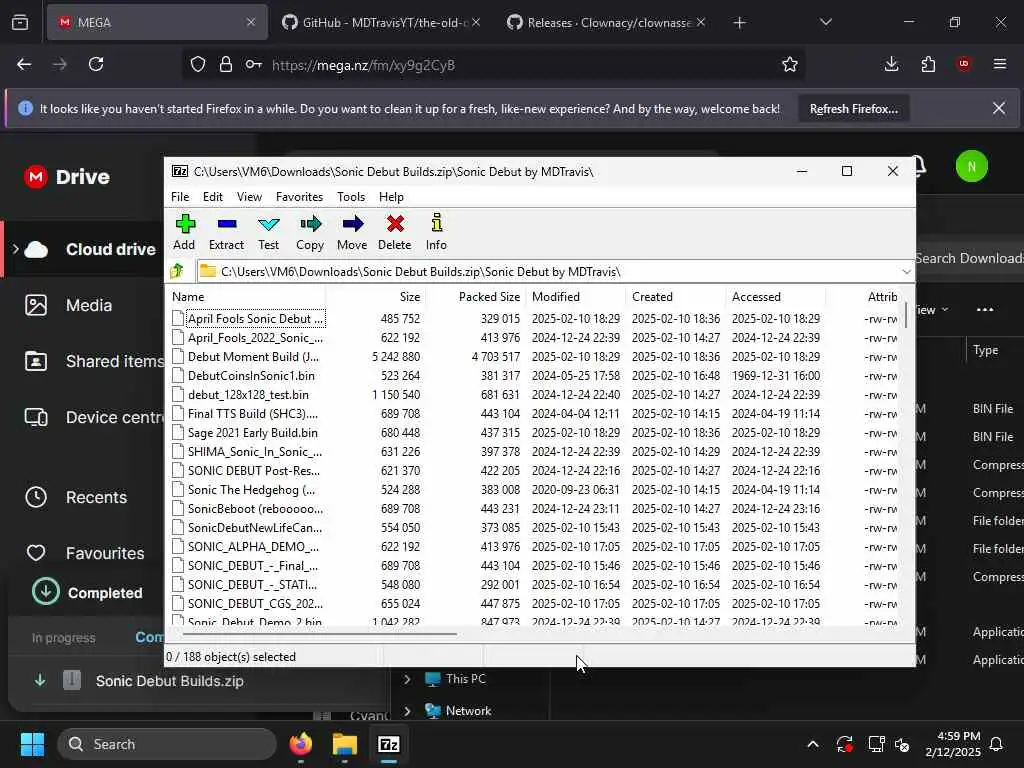Open the Info tool in 7-Zip
This screenshot has height=768, width=1024.
pyautogui.click(x=436, y=232)
